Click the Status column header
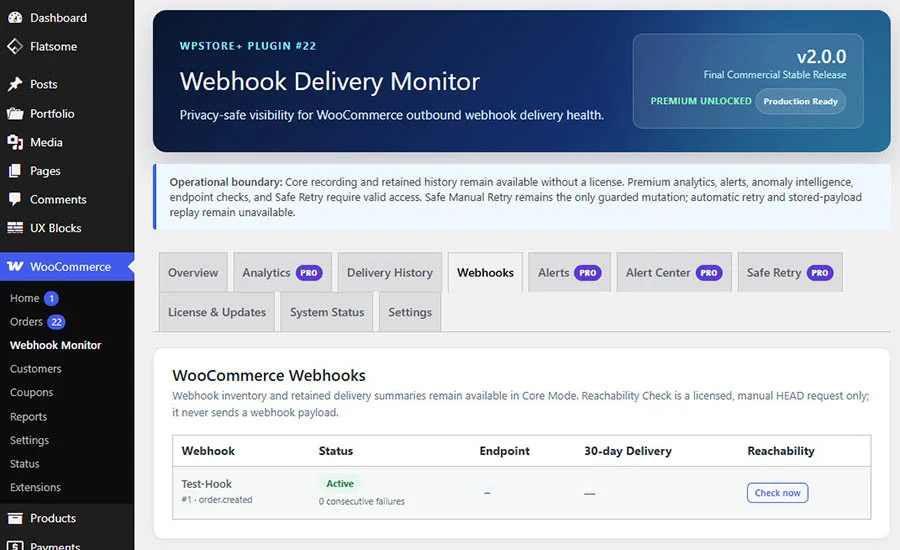The width and height of the screenshot is (900, 550). (x=336, y=451)
